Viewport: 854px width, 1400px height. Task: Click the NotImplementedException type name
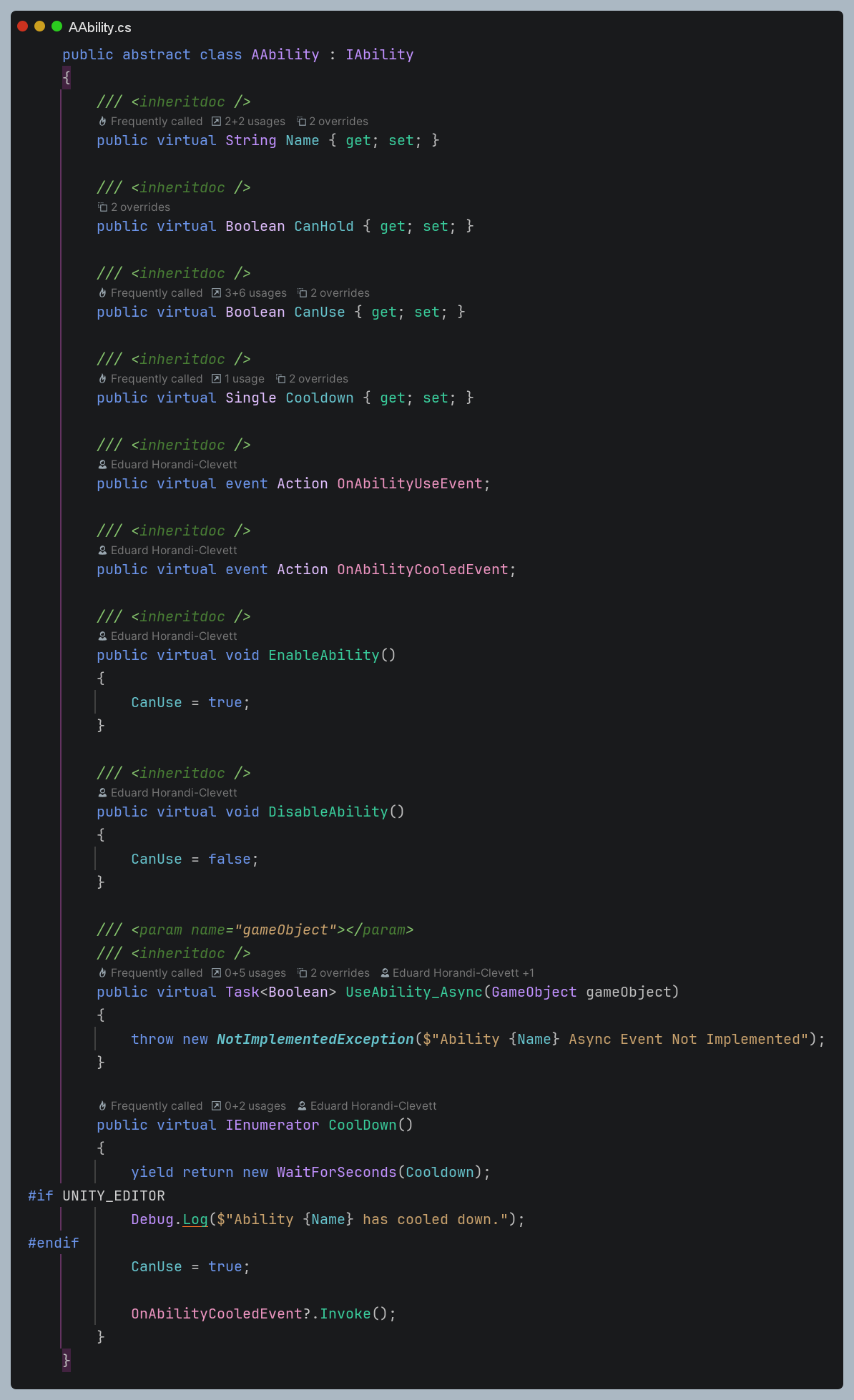click(x=315, y=1039)
